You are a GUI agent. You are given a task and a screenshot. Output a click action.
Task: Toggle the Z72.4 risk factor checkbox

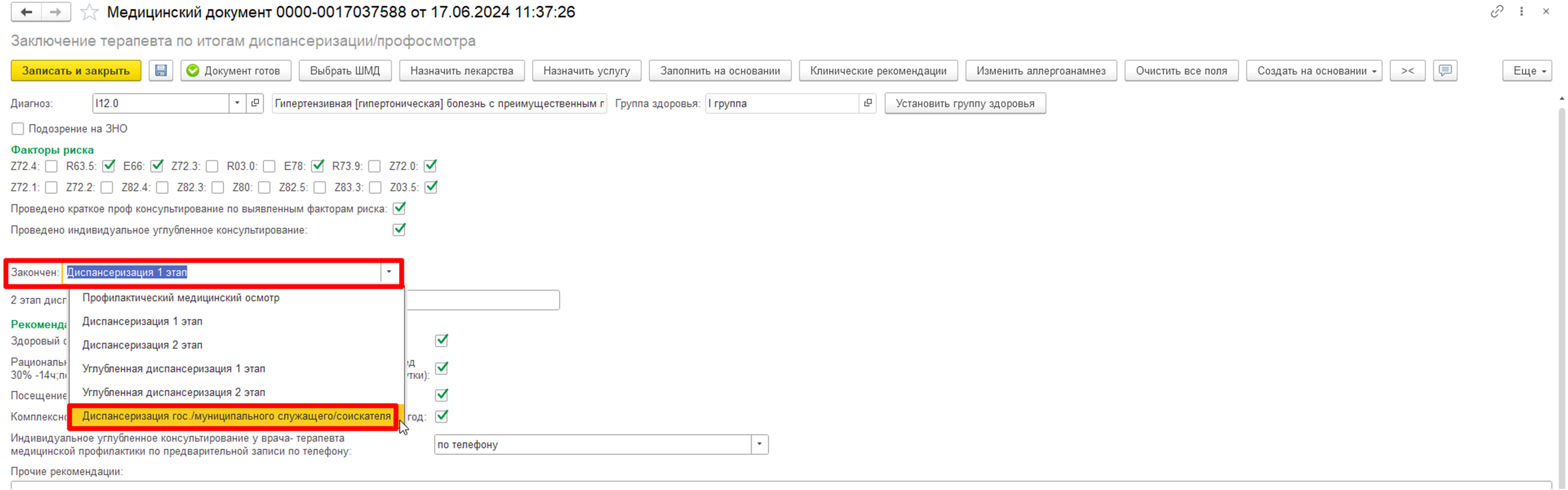coord(52,166)
